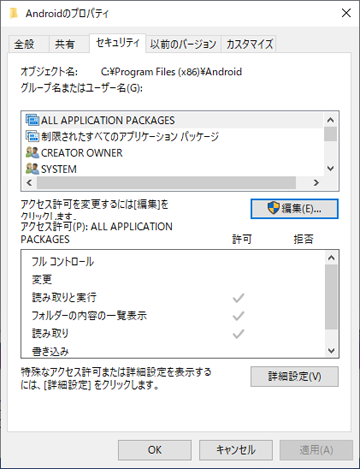Click the 読み取りと実行 permission label
The width and height of the screenshot is (360, 469).
64,297
